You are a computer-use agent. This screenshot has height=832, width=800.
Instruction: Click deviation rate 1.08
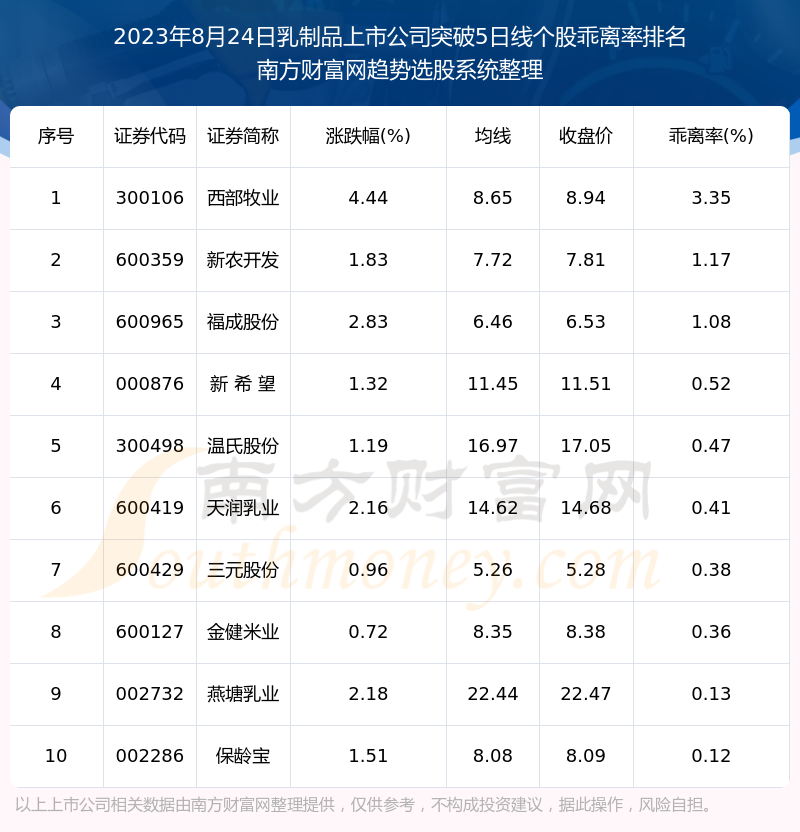(711, 322)
